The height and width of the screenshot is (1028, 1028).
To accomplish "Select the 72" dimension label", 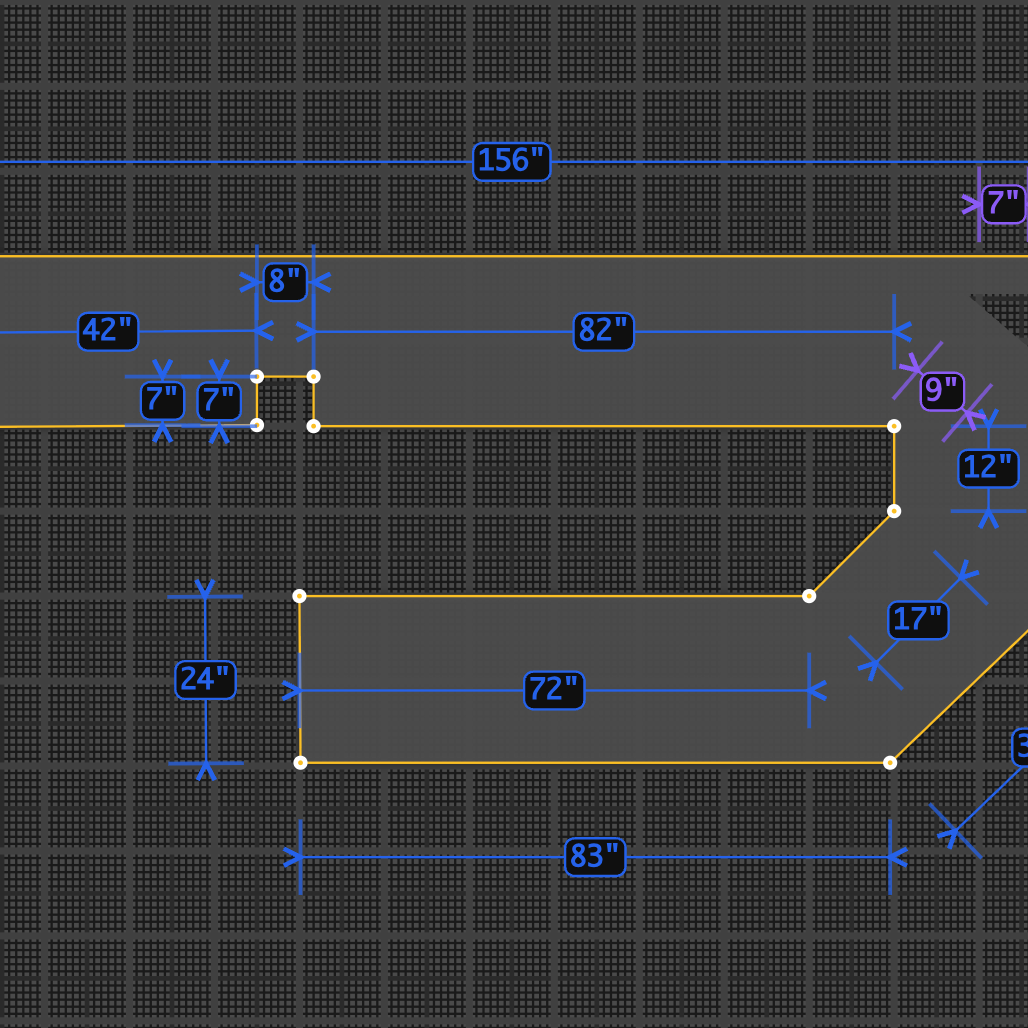I will (553, 690).
